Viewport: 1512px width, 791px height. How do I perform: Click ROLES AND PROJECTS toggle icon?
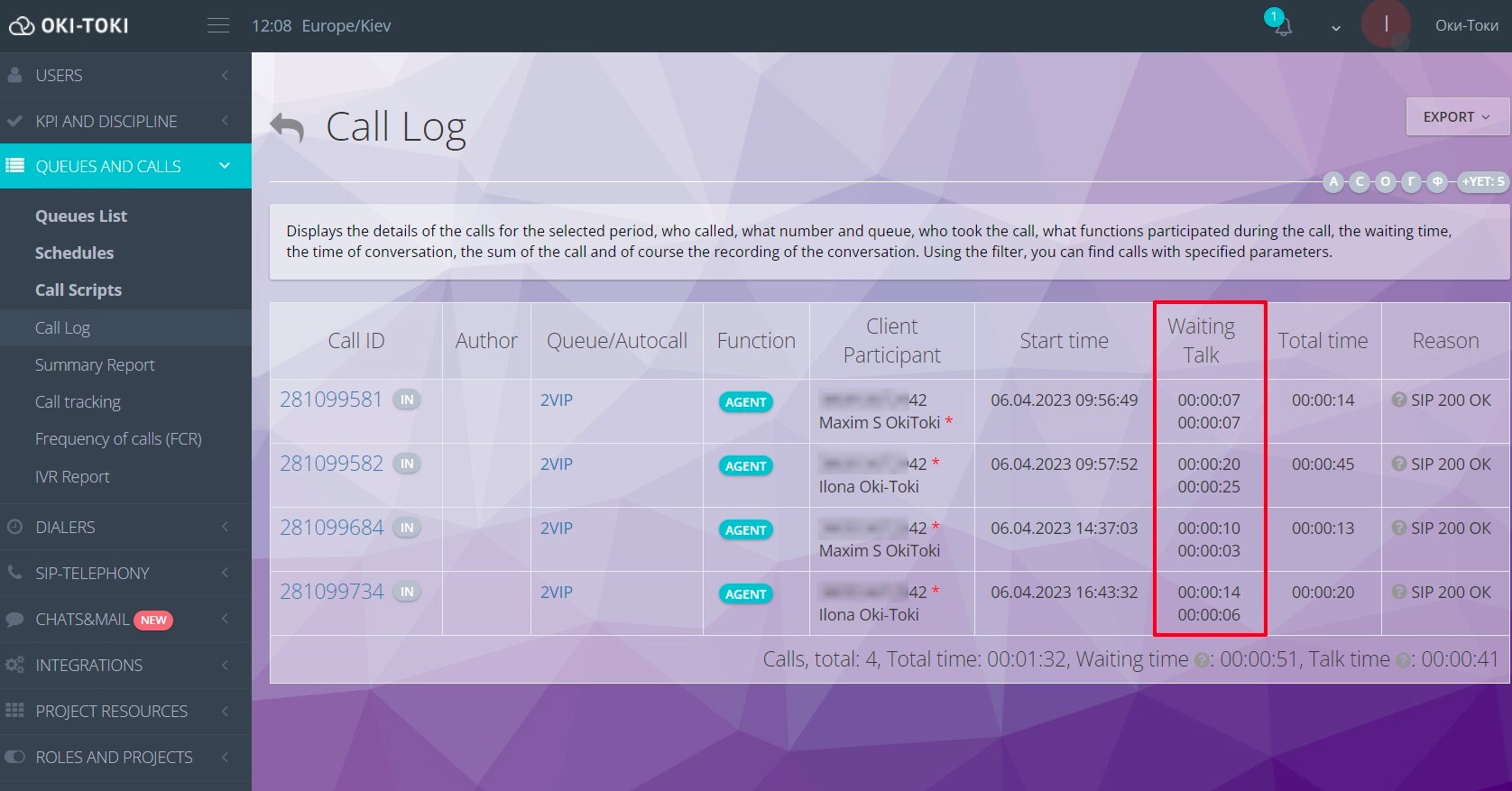pyautogui.click(x=14, y=757)
